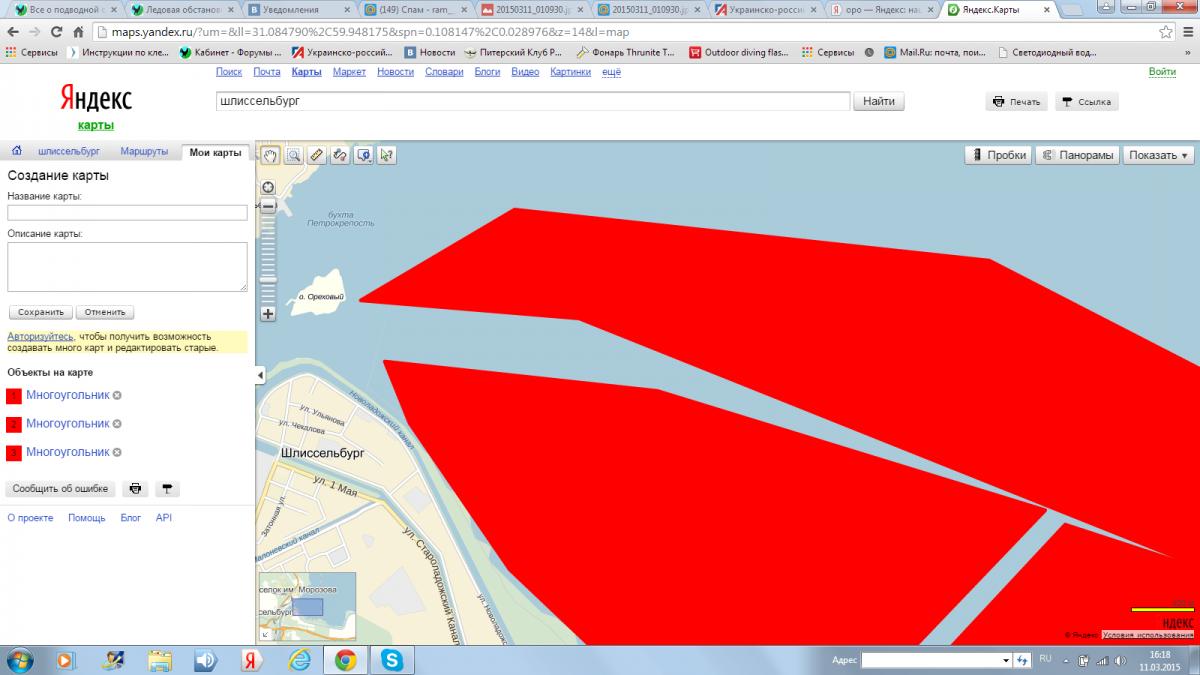Click the Сохранить button
Viewport: 1200px width, 675px height.
click(x=41, y=312)
